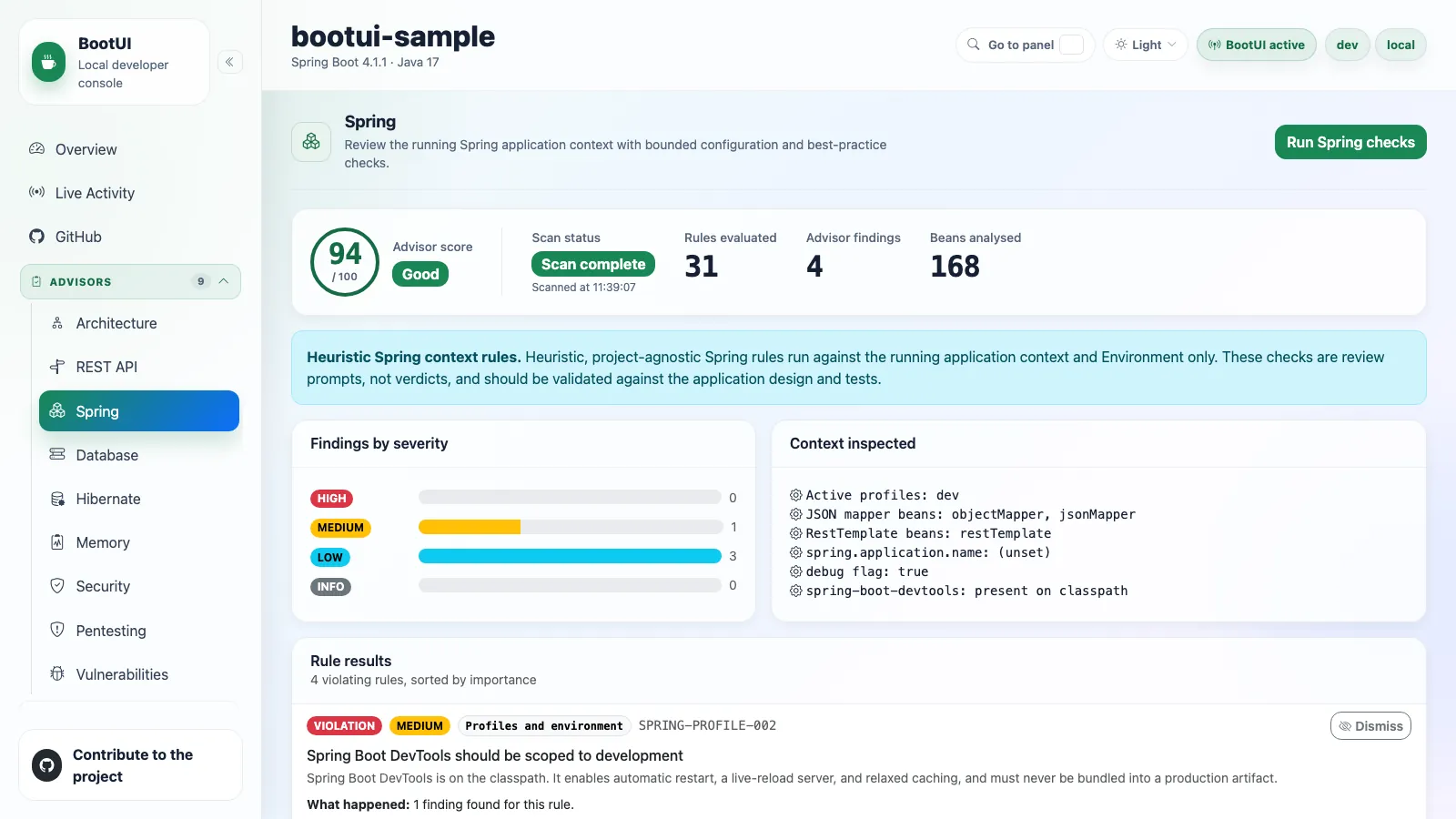Screen dimensions: 1456x819
Task: Collapse the Advisors section
Action: [130, 282]
